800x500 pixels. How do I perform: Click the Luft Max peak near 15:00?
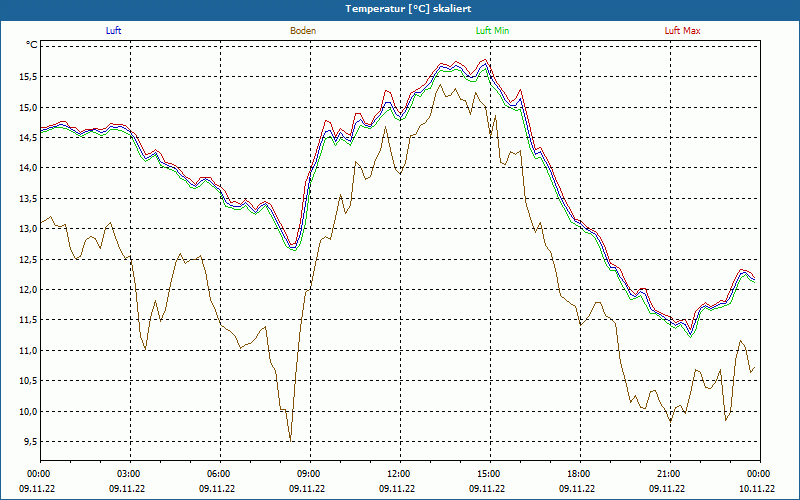pos(485,60)
